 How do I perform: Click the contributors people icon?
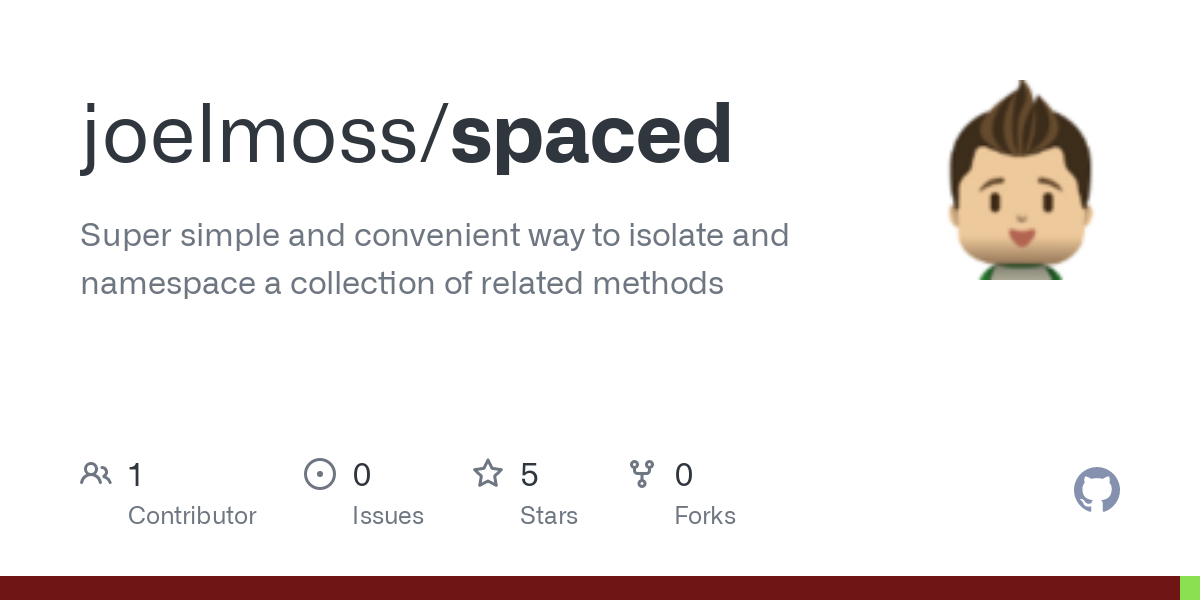click(96, 474)
